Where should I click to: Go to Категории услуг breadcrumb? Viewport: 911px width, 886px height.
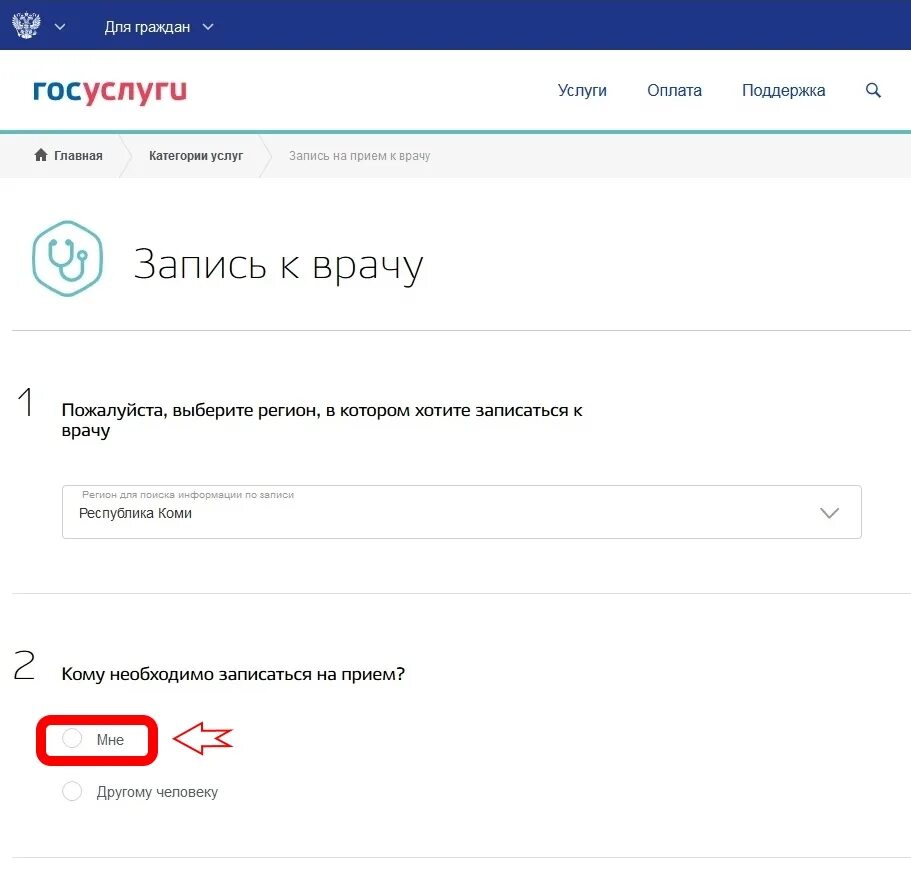tap(196, 156)
